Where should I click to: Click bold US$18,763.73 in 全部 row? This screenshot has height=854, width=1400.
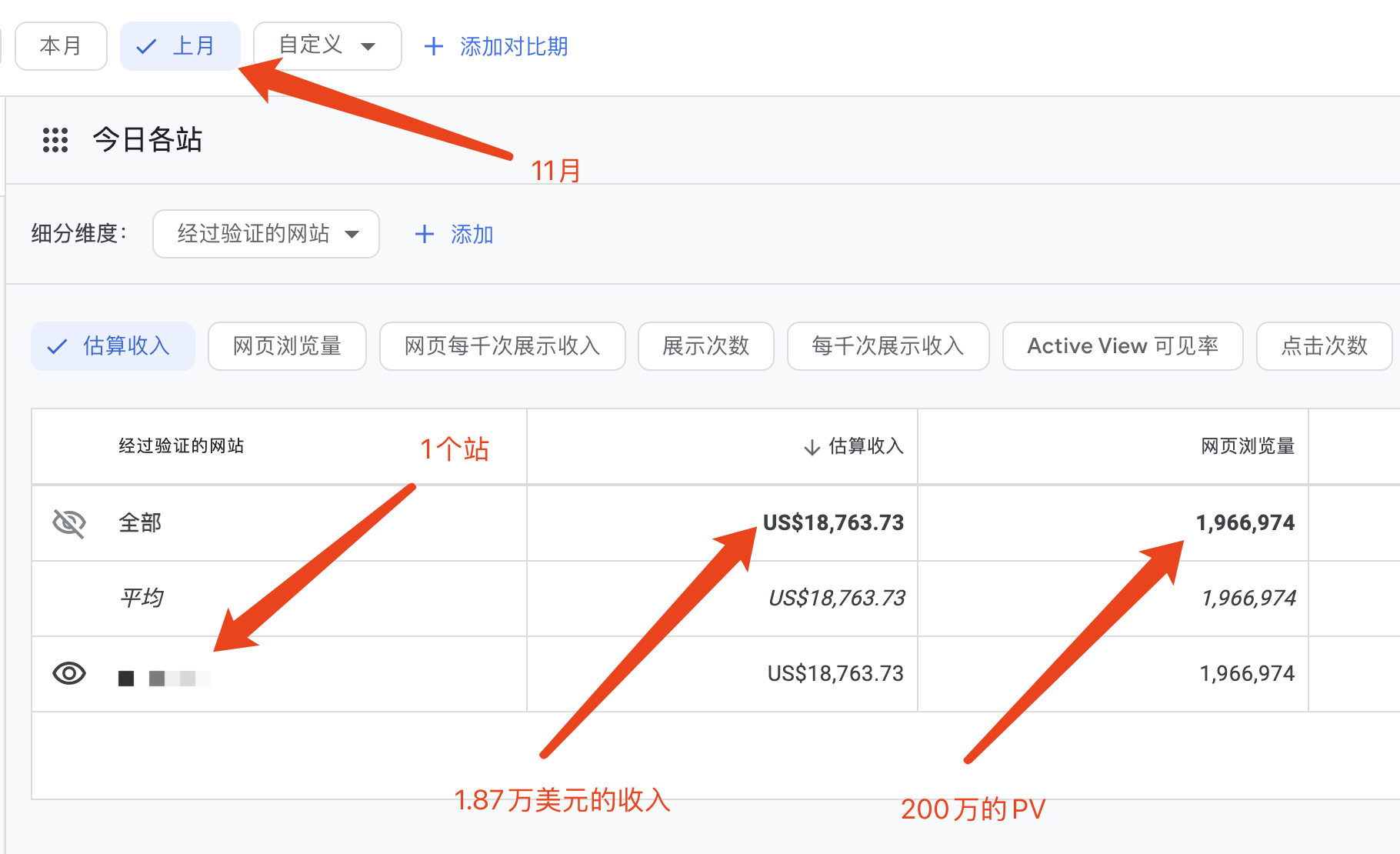[x=833, y=523]
